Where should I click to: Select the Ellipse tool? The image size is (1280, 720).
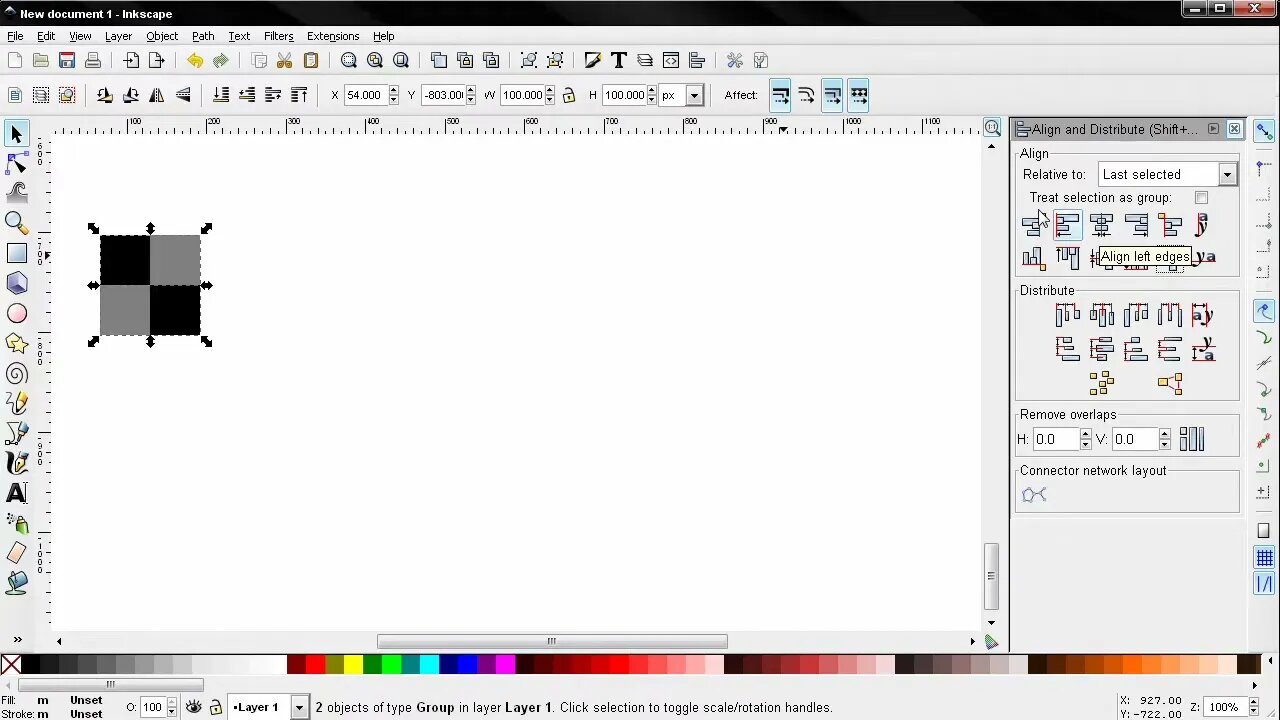point(16,314)
